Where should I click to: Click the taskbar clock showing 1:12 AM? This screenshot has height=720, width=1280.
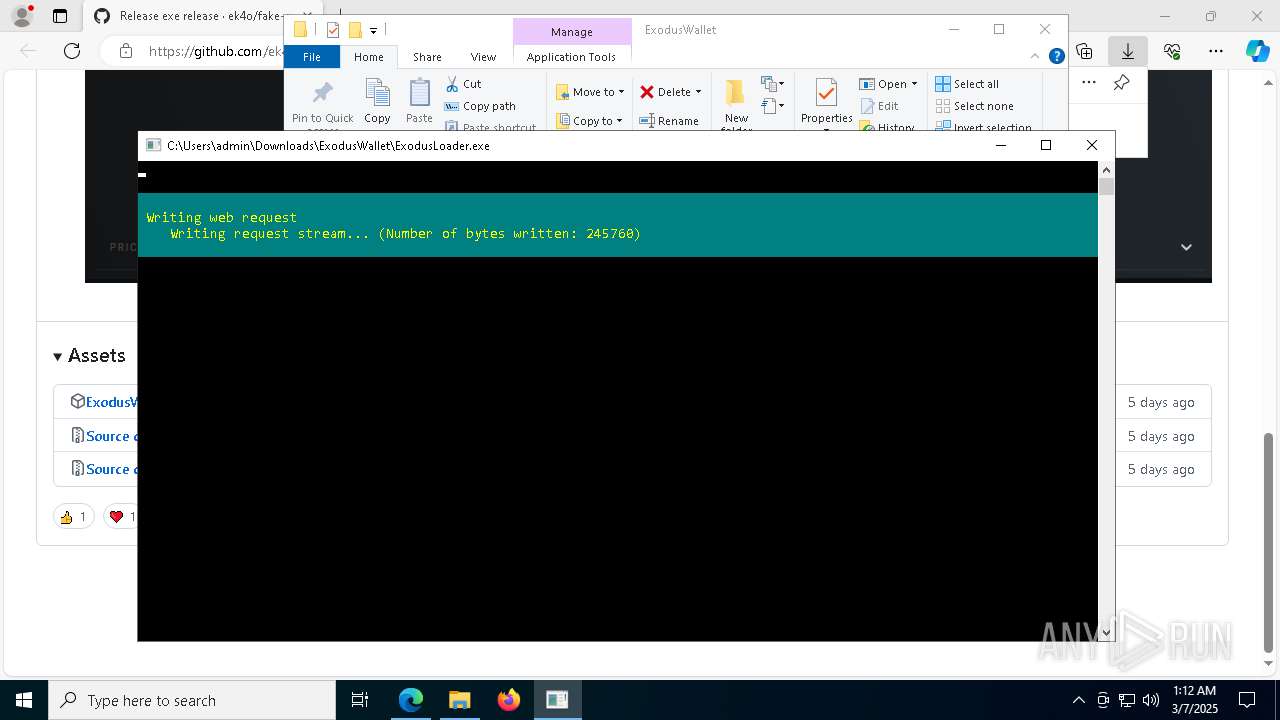pyautogui.click(x=1194, y=700)
